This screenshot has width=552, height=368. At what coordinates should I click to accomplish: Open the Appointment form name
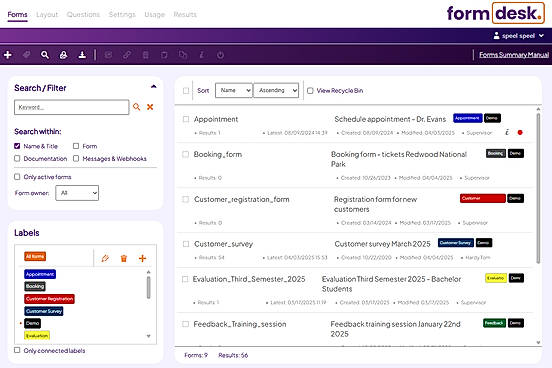pos(216,119)
